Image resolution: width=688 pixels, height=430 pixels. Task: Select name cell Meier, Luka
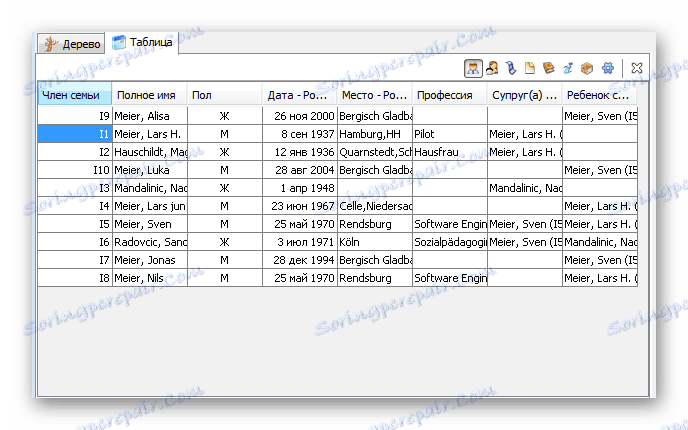[x=150, y=170]
